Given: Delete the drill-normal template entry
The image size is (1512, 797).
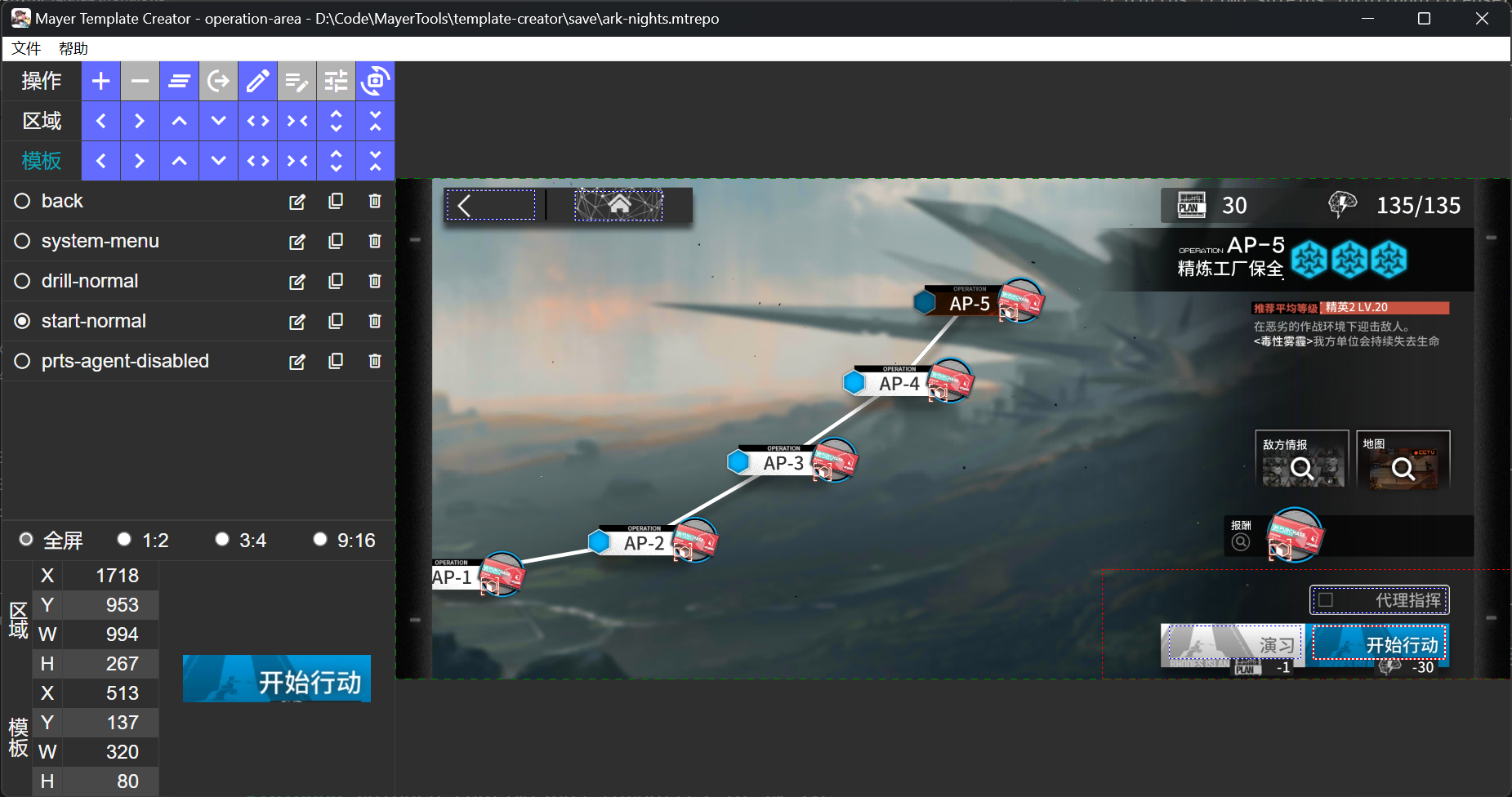Looking at the screenshot, I should click(x=375, y=281).
